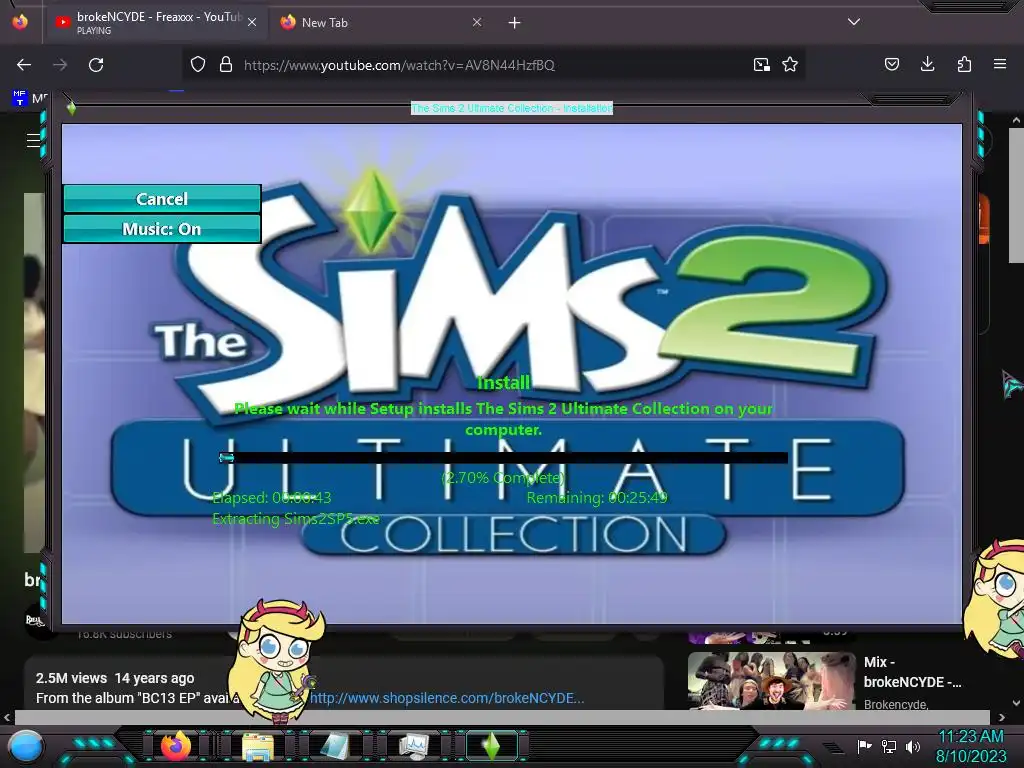Click the 2.5M views 14 years ago text
This screenshot has width=1024, height=768.
pyautogui.click(x=115, y=678)
